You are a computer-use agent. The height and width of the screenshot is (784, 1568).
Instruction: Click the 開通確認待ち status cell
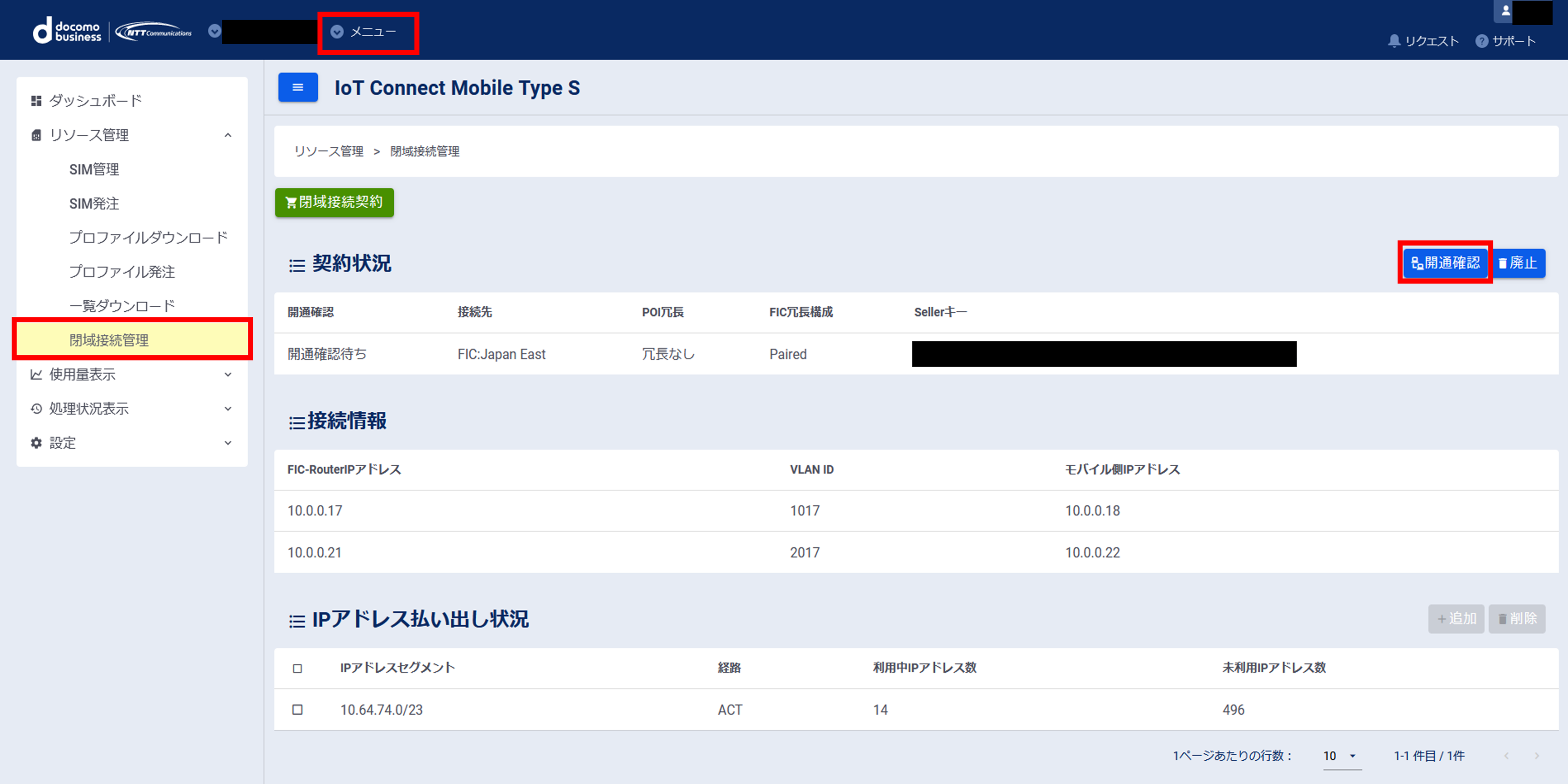[327, 354]
